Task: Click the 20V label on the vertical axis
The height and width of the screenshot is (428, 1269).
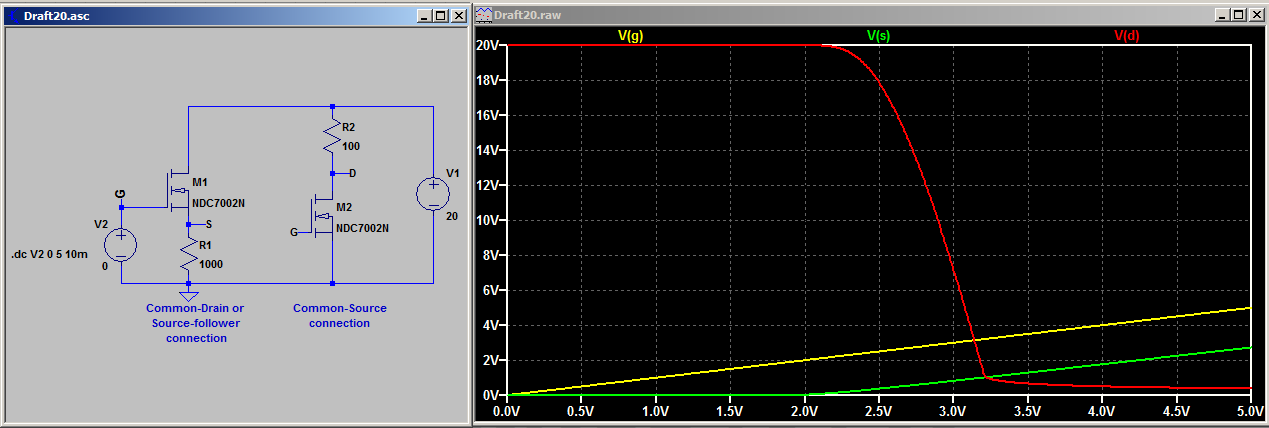Action: click(x=488, y=46)
